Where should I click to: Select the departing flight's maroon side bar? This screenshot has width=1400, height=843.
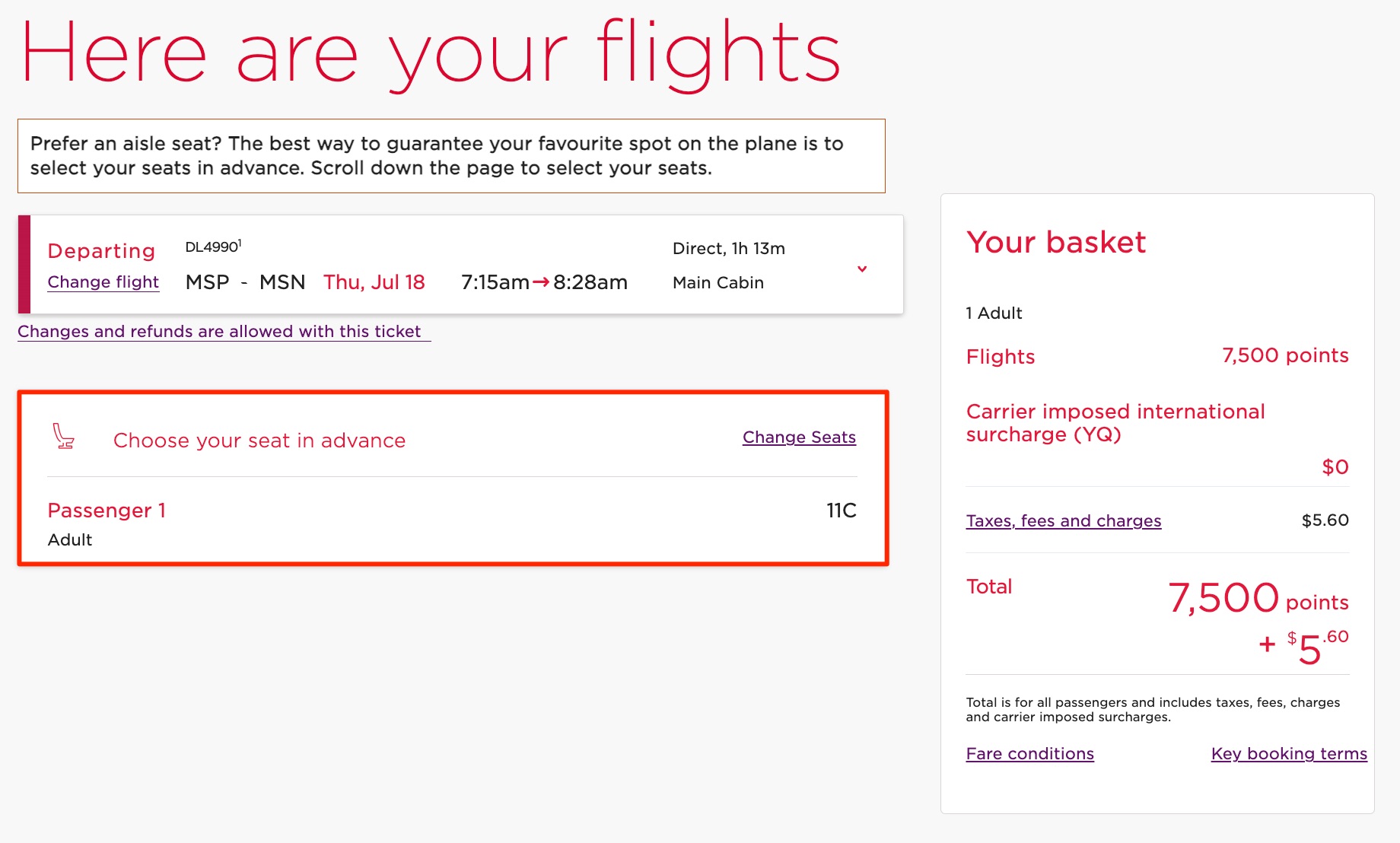24,264
